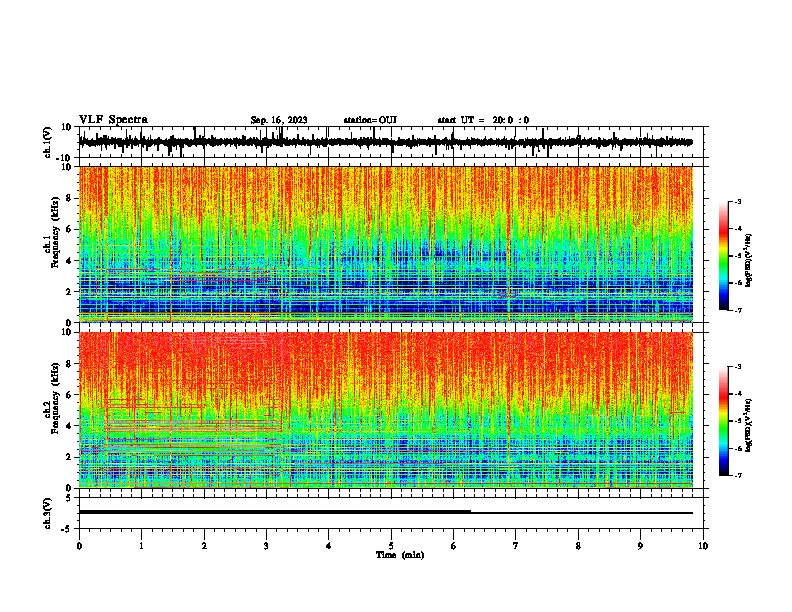The image size is (792, 612).
Task: Click the ch.1 waveform trace panel
Action: tap(393, 142)
